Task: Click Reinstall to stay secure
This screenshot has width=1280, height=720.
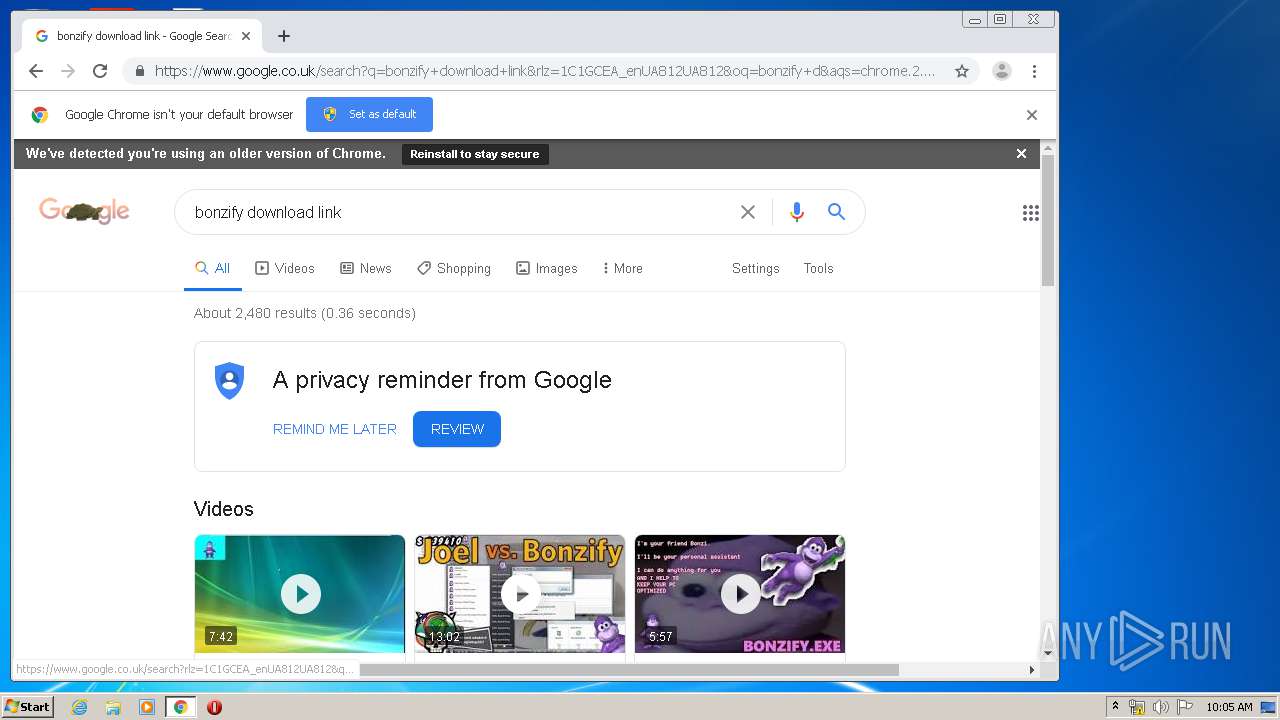Action: pos(475,154)
